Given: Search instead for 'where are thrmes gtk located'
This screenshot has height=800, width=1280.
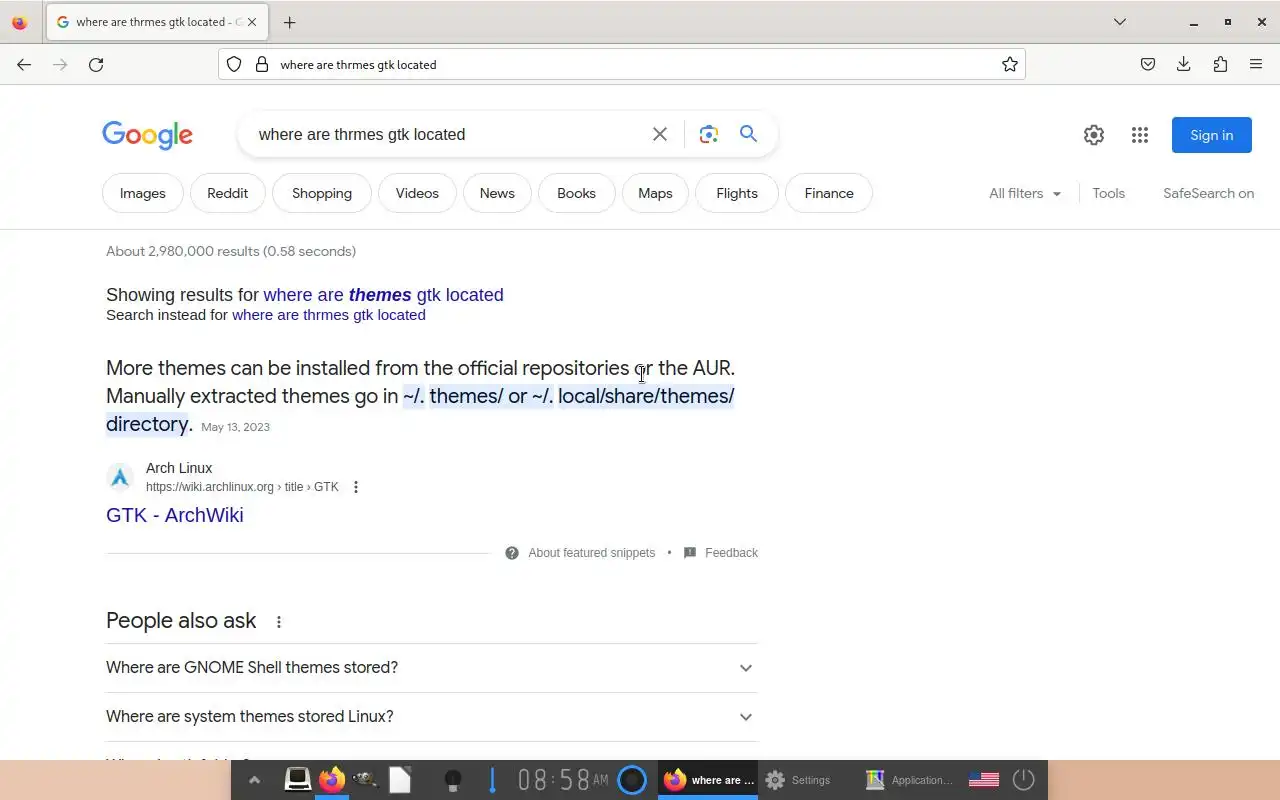Looking at the screenshot, I should tap(329, 315).
